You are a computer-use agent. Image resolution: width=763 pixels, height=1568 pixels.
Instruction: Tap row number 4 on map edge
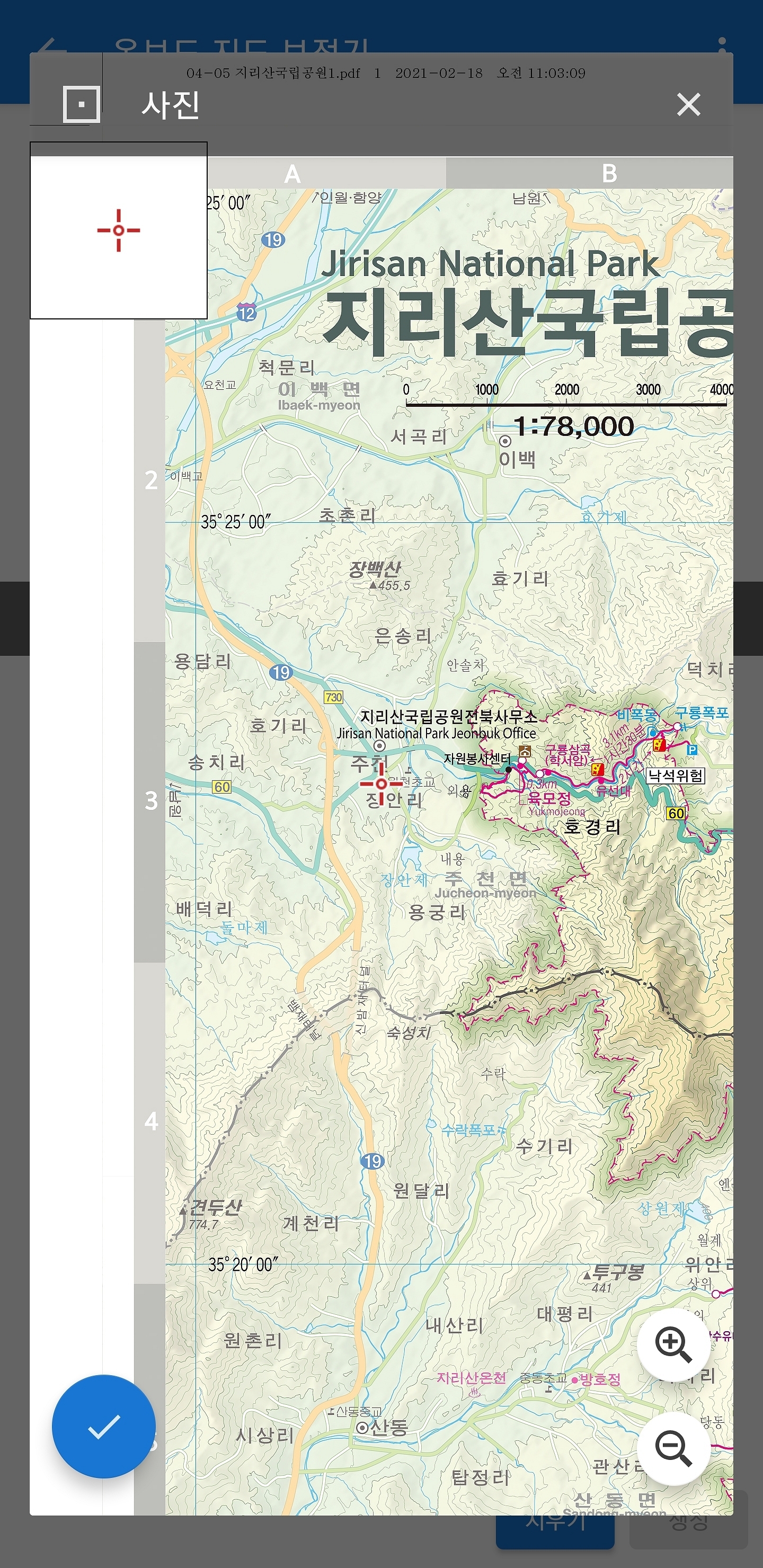click(x=151, y=1120)
